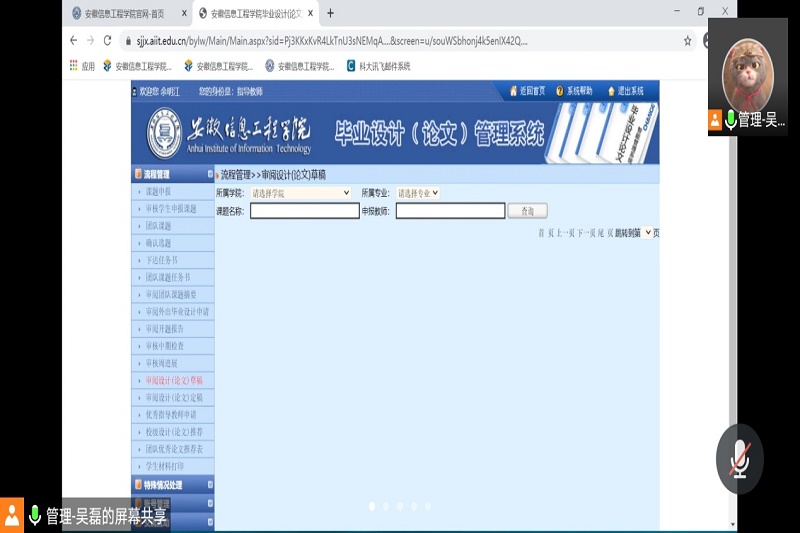
Task: Click the muted microphone button
Action: pyautogui.click(x=739, y=459)
